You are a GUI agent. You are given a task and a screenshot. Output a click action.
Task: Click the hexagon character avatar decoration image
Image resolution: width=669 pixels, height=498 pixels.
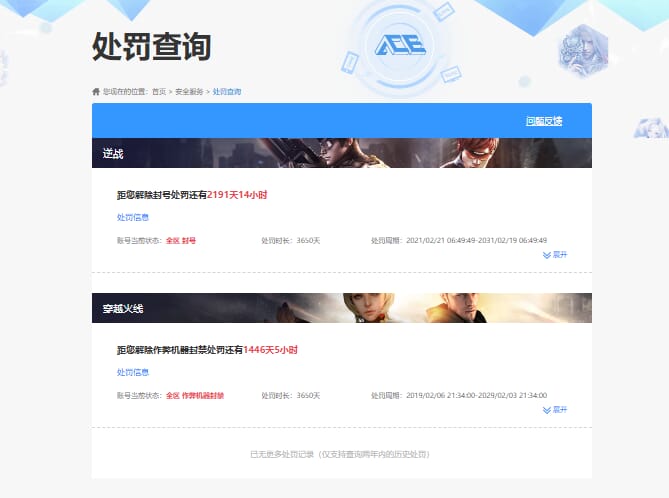click(583, 51)
